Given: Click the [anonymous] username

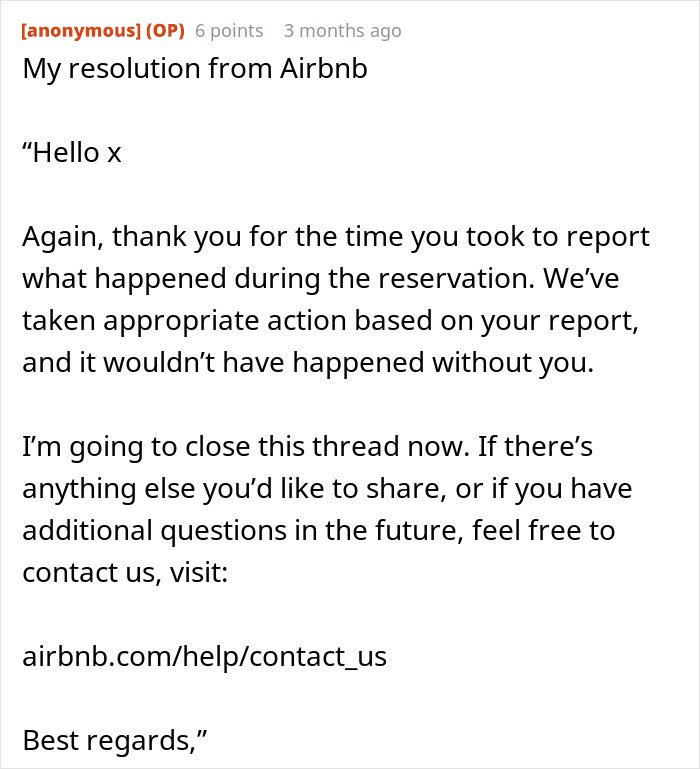Looking at the screenshot, I should pos(81,31).
